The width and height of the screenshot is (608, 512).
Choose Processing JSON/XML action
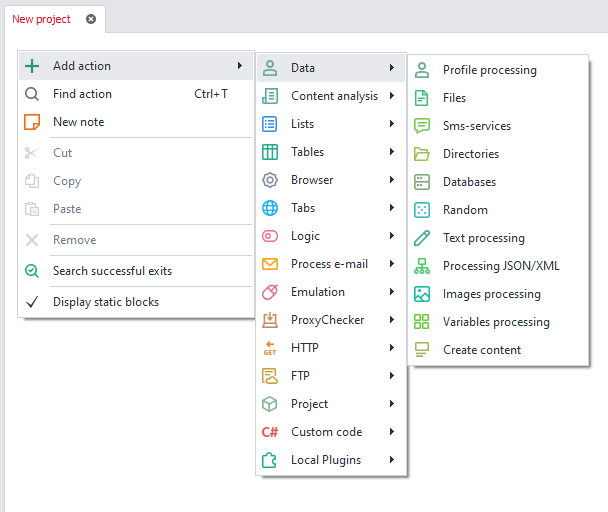point(501,266)
